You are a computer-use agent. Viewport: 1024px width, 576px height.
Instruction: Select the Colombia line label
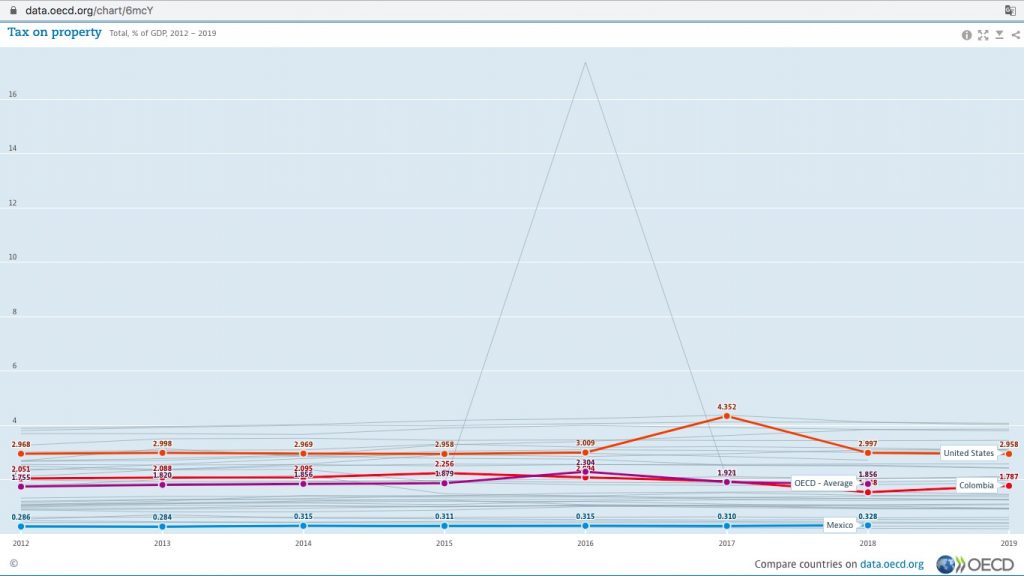click(976, 486)
